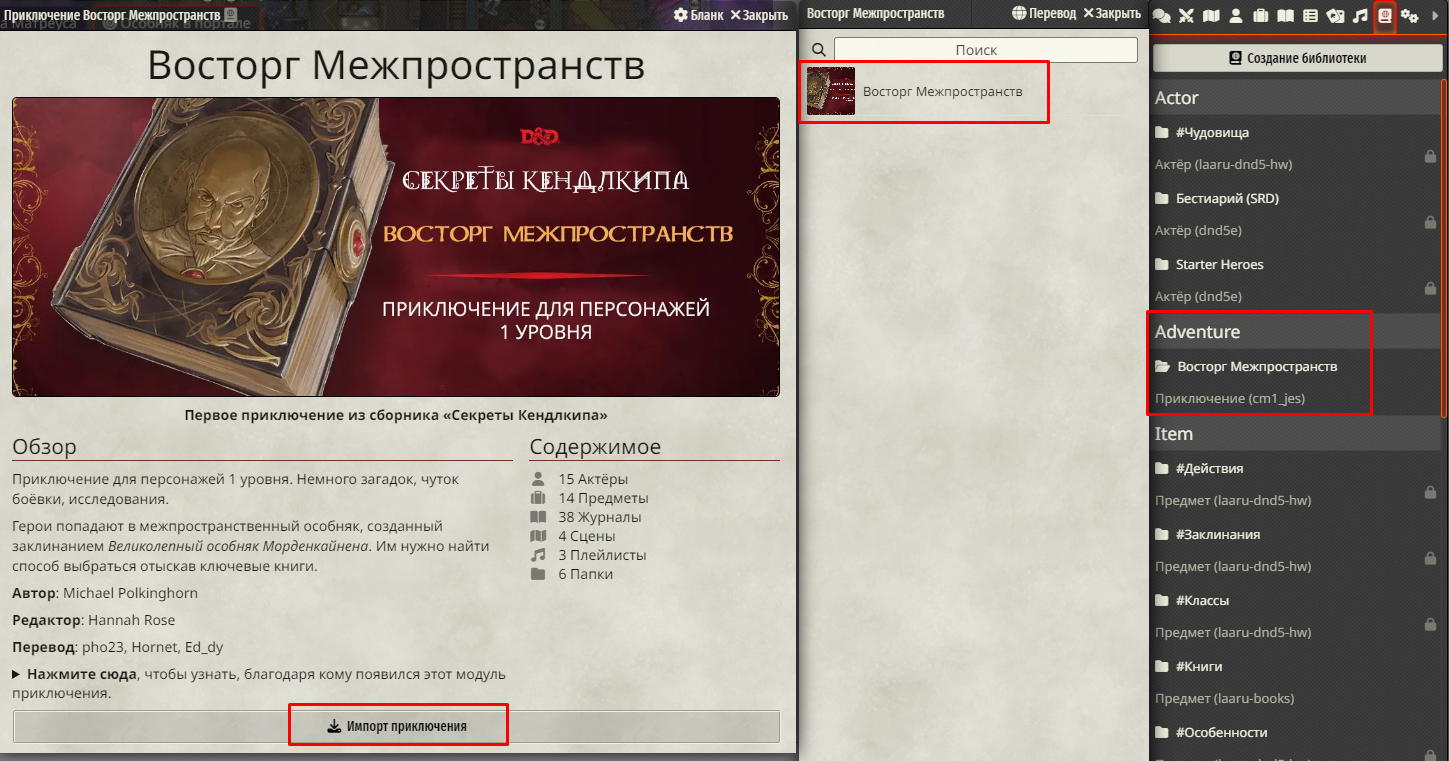The image size is (1449, 761).
Task: Click the Item section header
Action: 1296,433
